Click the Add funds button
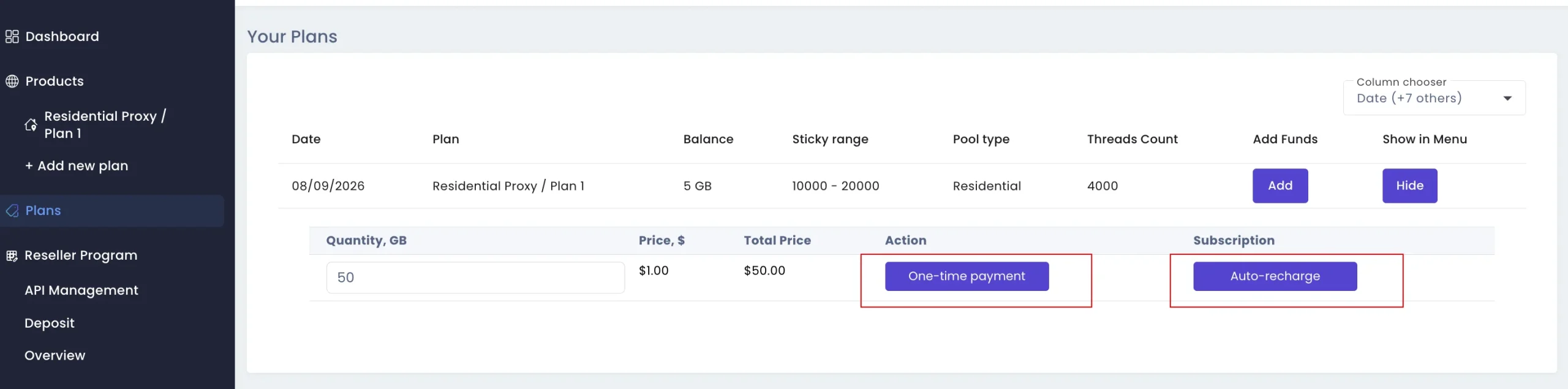Screen dimensions: 1568x389 point(1280,186)
